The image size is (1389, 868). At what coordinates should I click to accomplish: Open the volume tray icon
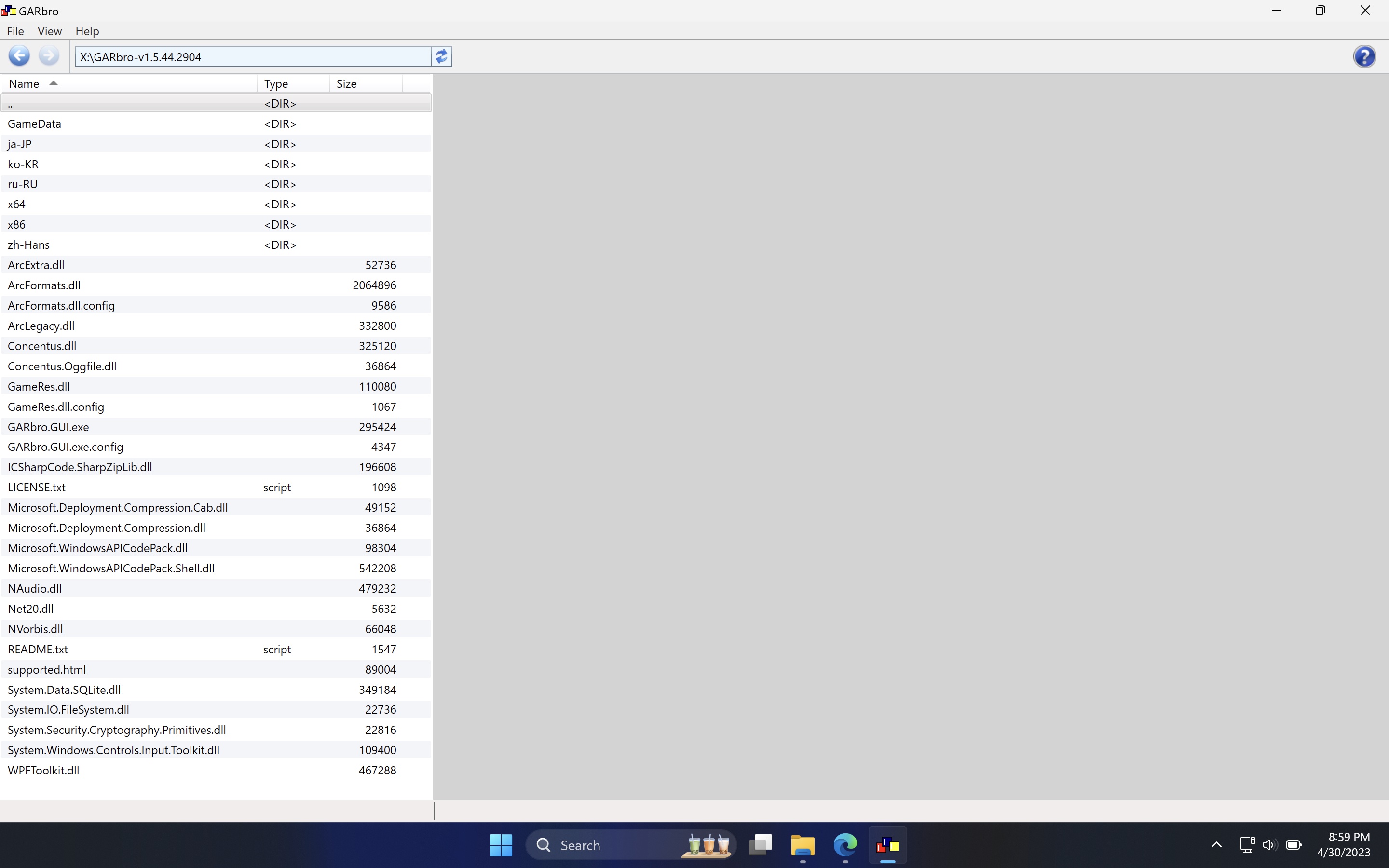pyautogui.click(x=1269, y=845)
